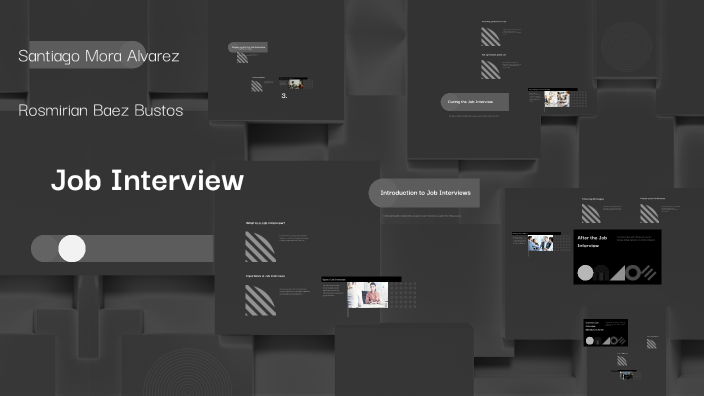Open the topic pill above the '3.' number
Viewport: 704px width, 396px height.
(x=248, y=47)
